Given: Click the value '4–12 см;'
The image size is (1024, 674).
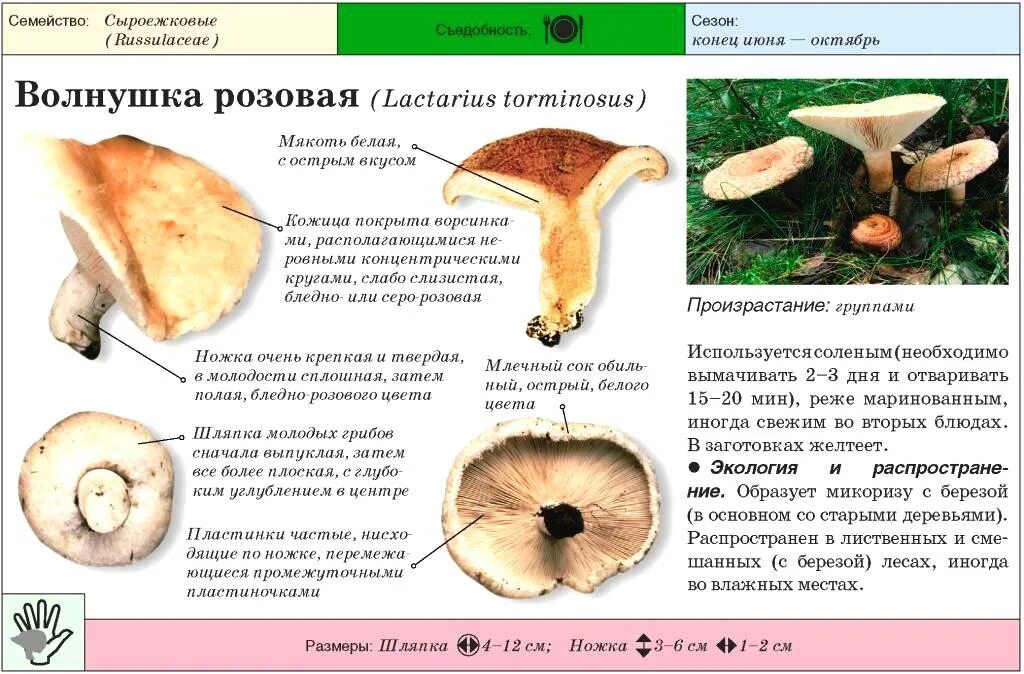Looking at the screenshot, I should tap(516, 646).
